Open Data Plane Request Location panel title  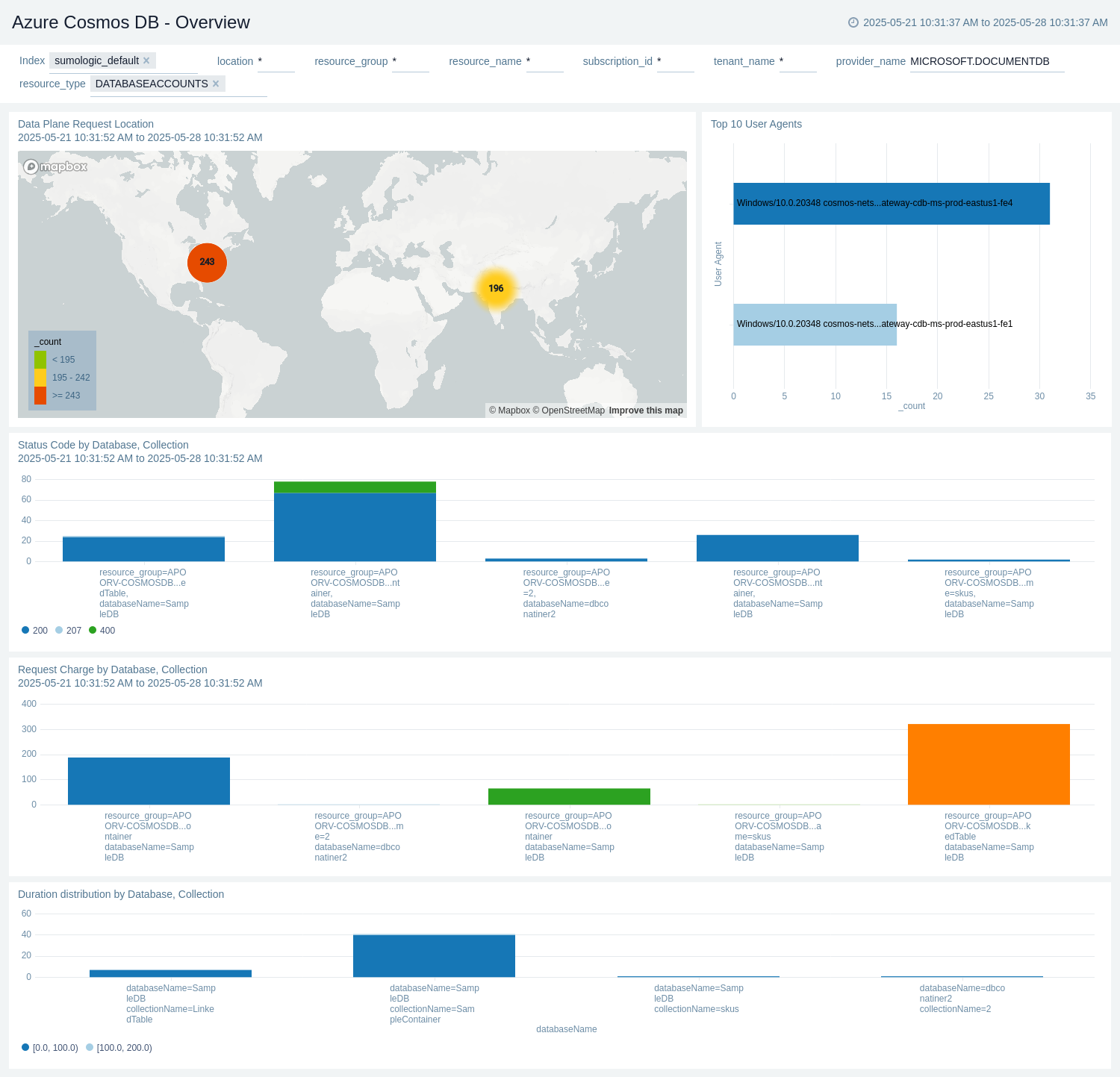coord(86,124)
